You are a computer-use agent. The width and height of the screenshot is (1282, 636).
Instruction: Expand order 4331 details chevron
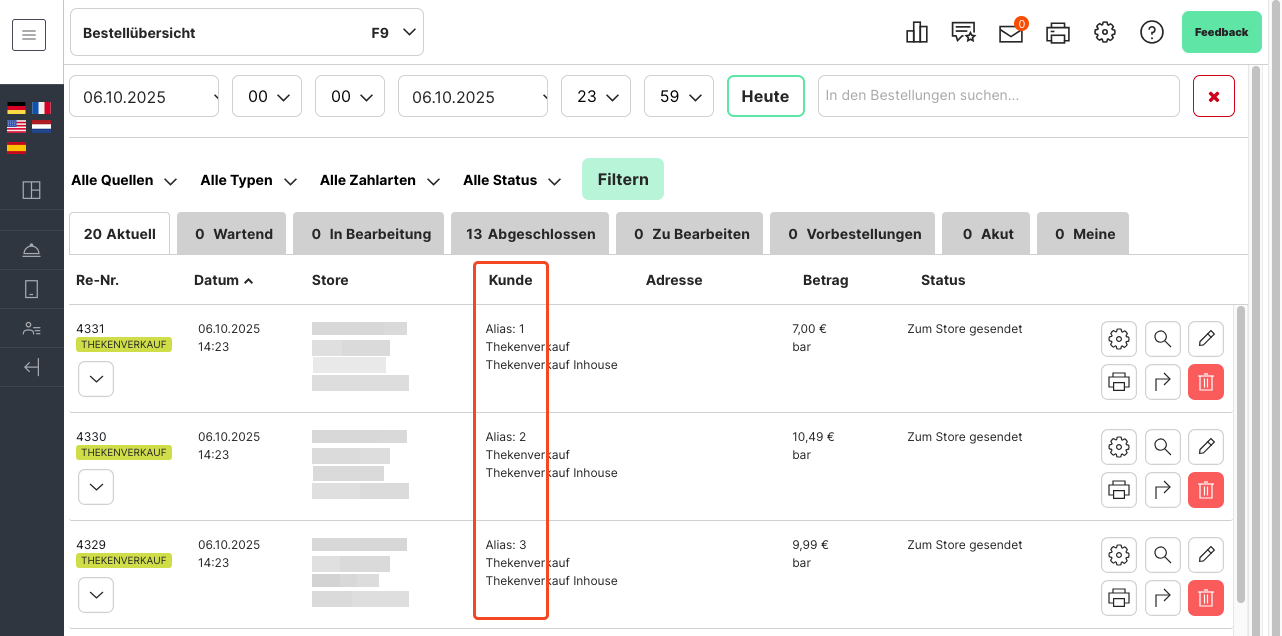(95, 379)
